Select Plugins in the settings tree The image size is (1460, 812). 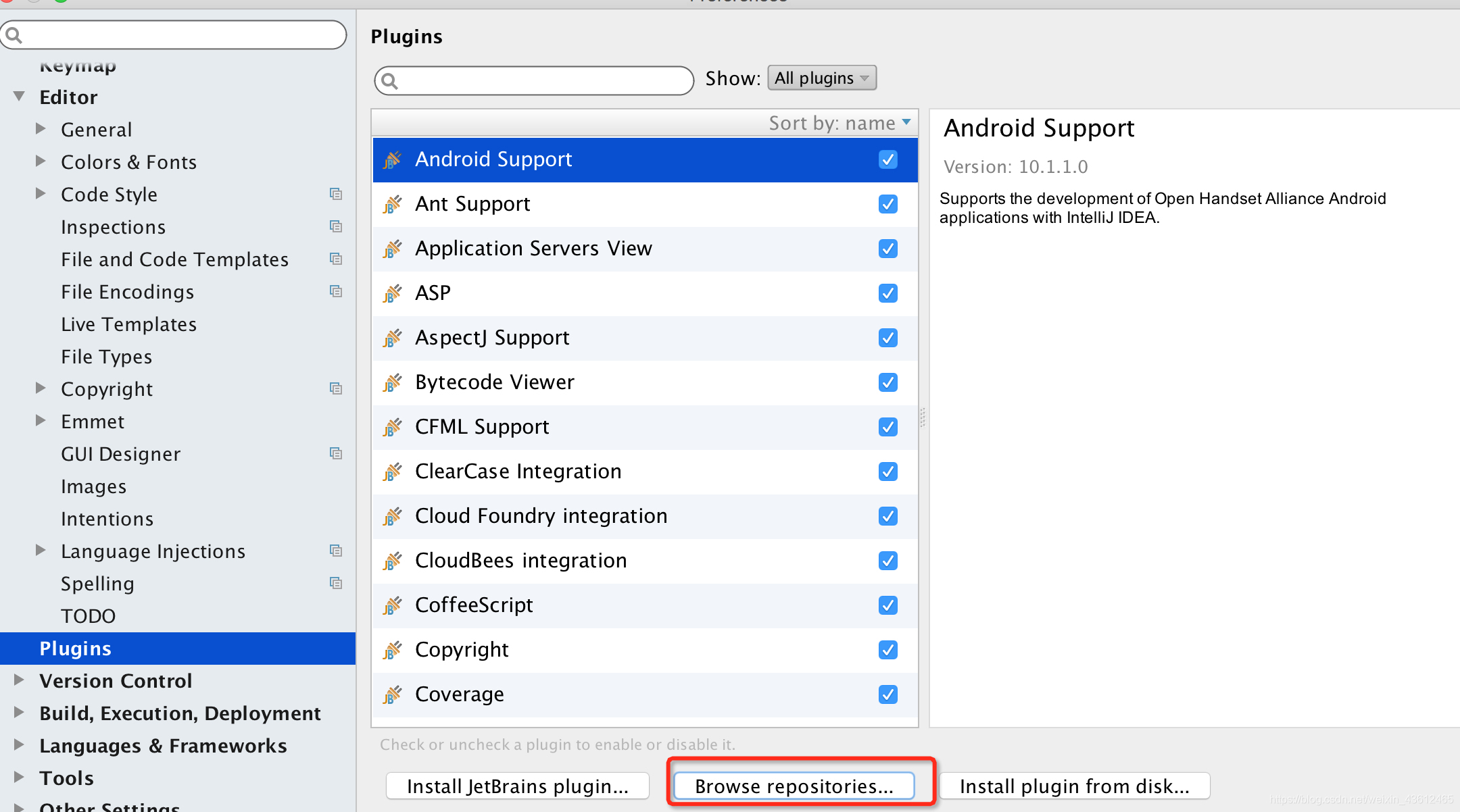178,649
